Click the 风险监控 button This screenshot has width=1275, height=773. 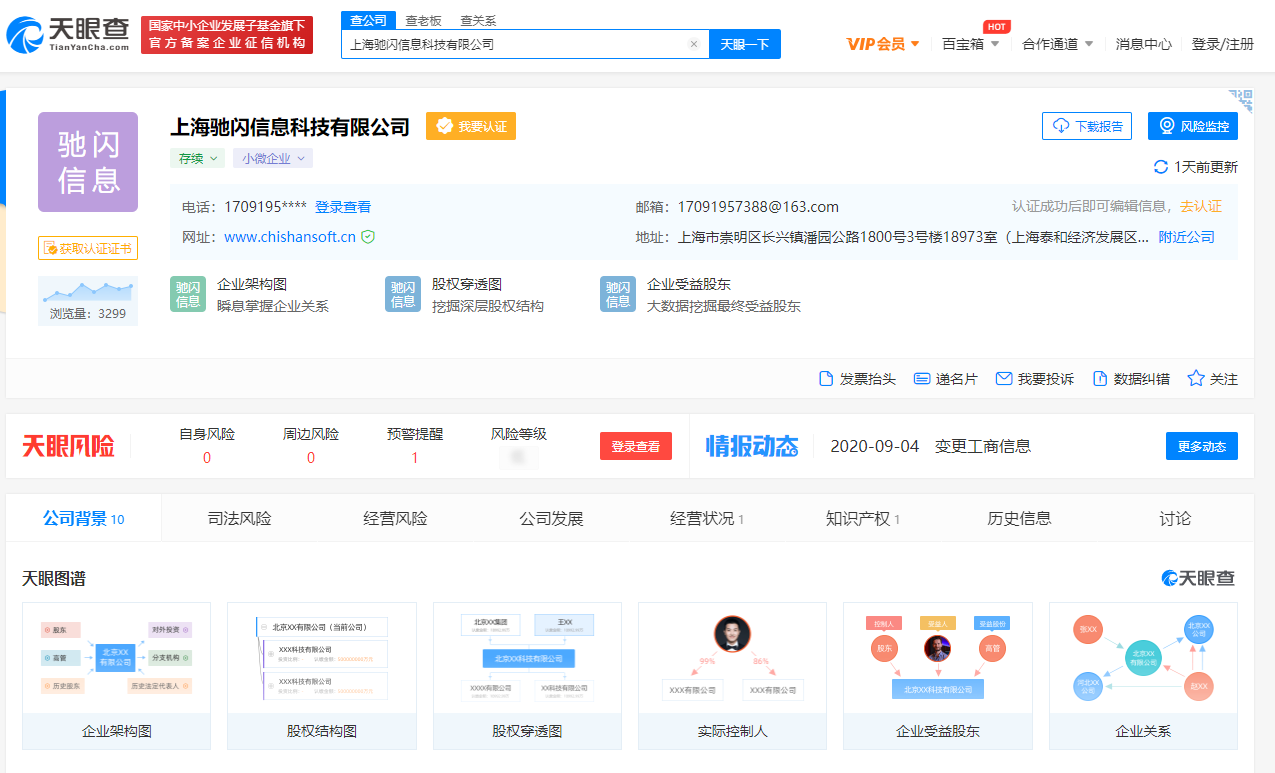(1193, 126)
